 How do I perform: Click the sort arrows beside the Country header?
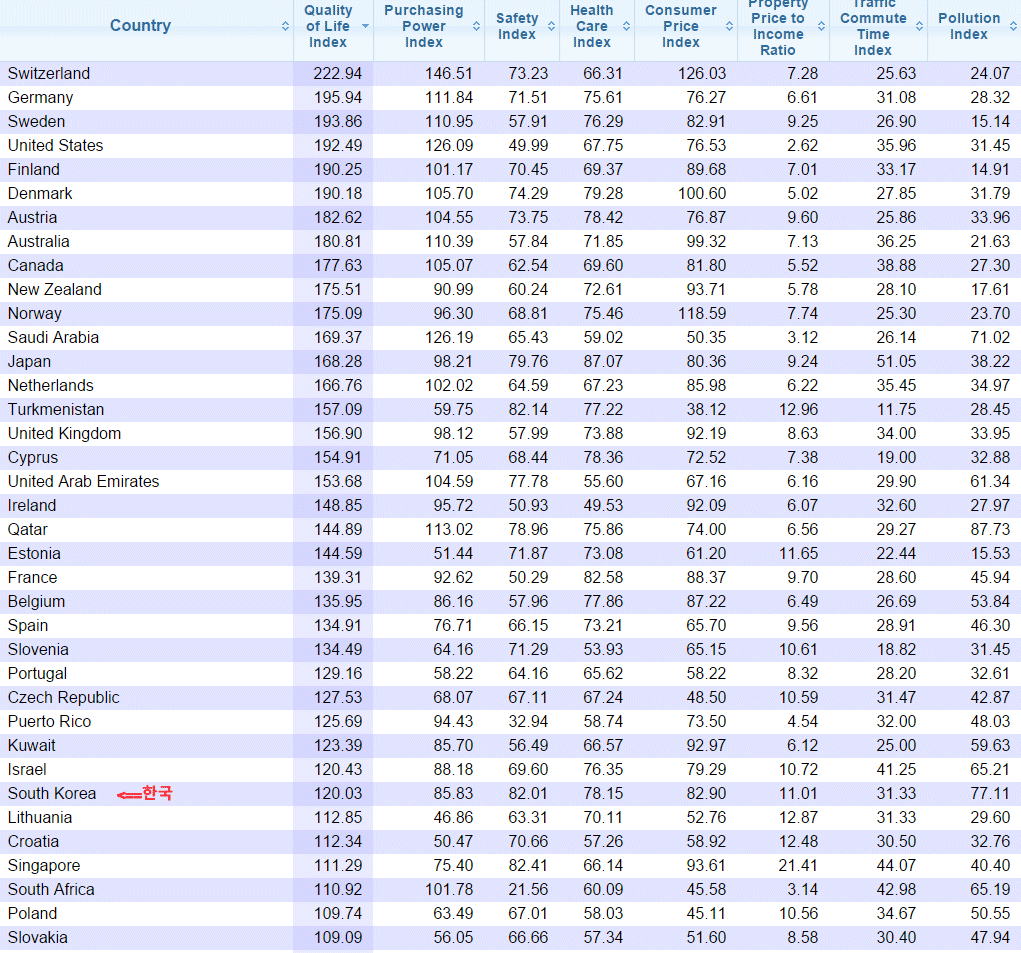(285, 26)
